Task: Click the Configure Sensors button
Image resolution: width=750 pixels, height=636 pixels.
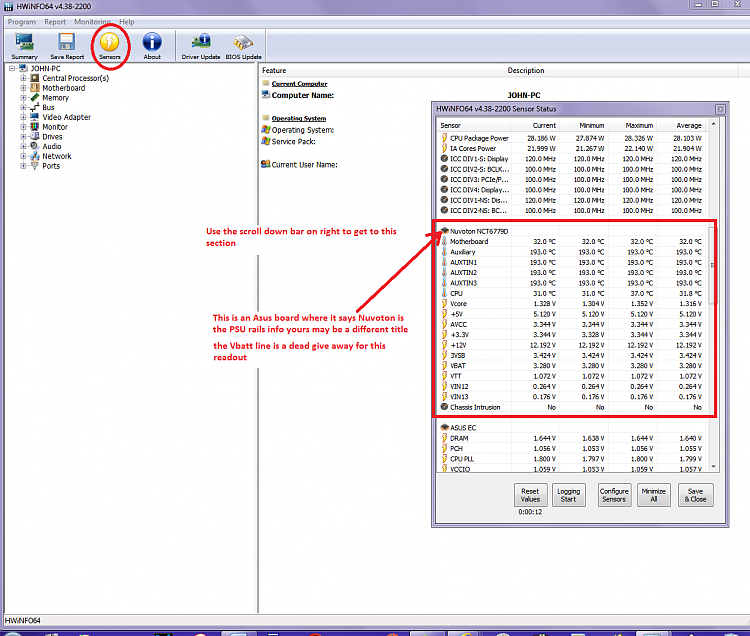Action: click(x=614, y=495)
